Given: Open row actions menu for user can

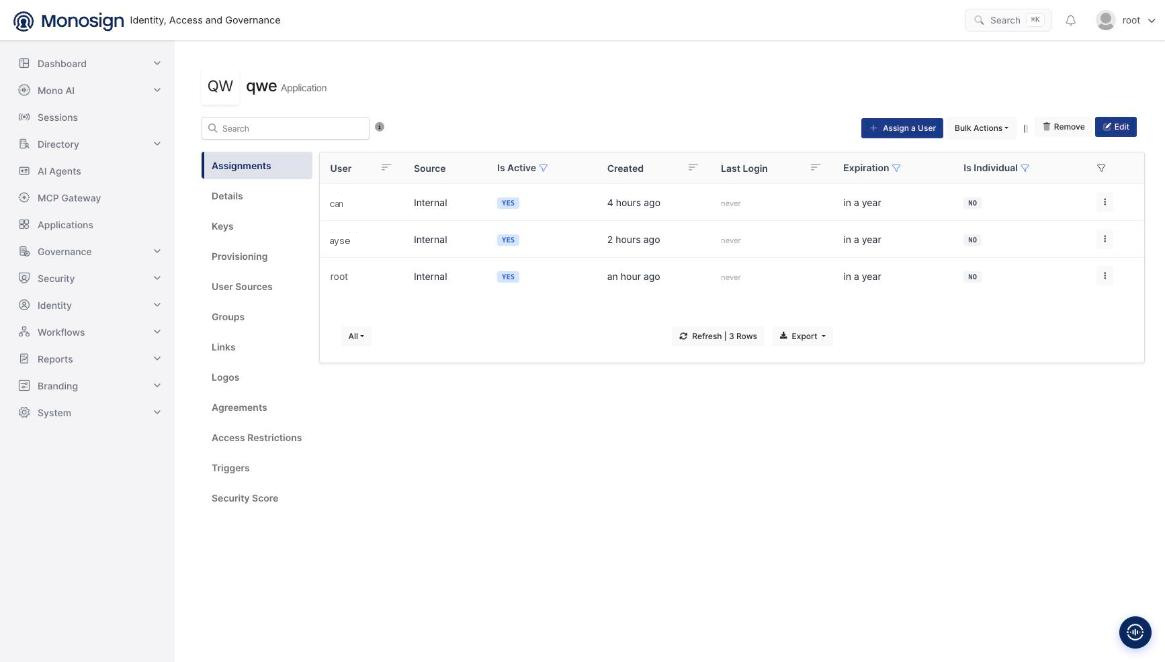Looking at the screenshot, I should pyautogui.click(x=1105, y=202).
